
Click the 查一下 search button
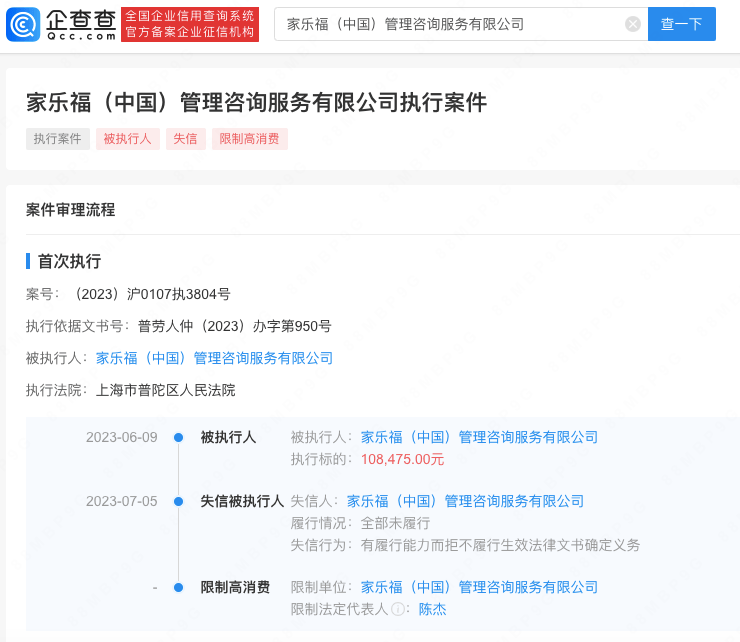681,24
